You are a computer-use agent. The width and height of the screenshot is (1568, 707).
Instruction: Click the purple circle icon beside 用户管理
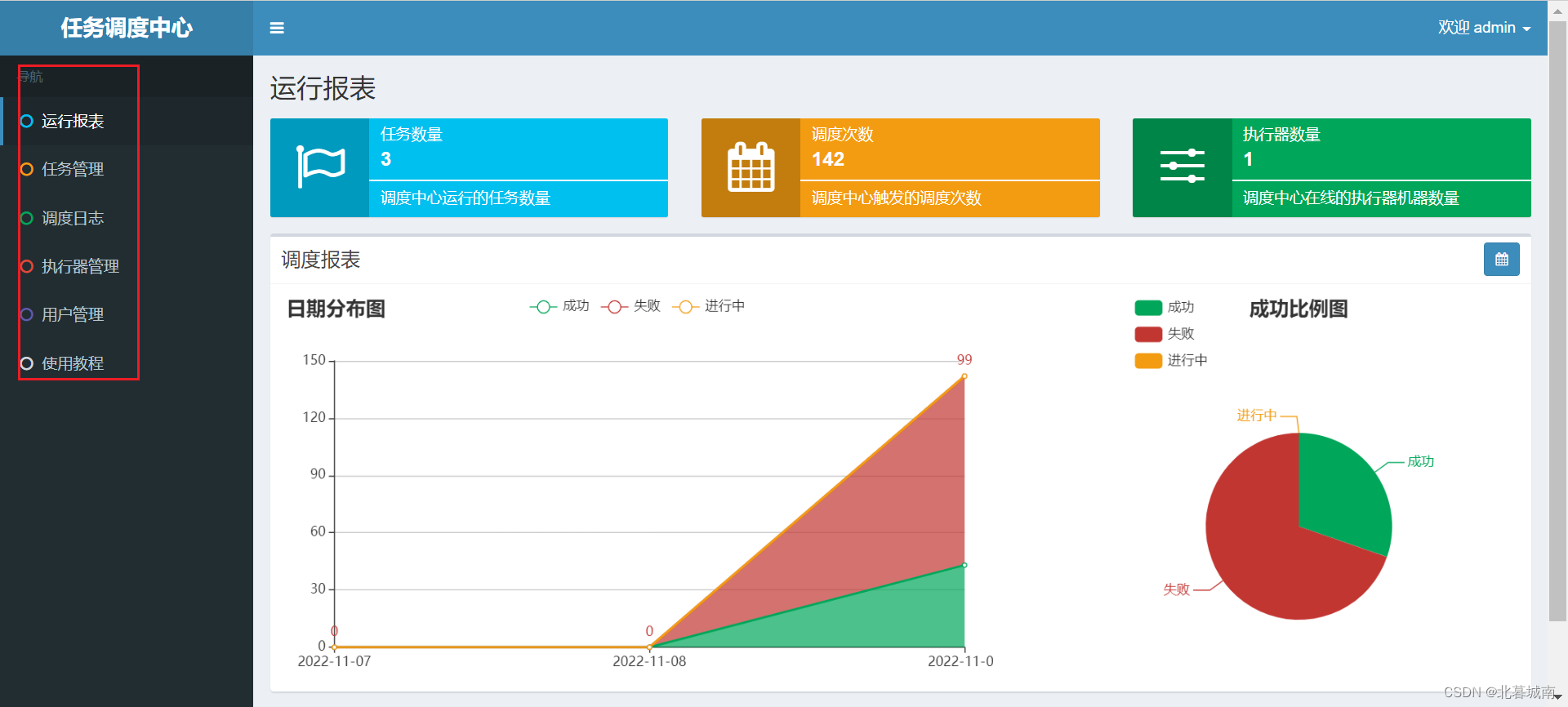[x=27, y=314]
